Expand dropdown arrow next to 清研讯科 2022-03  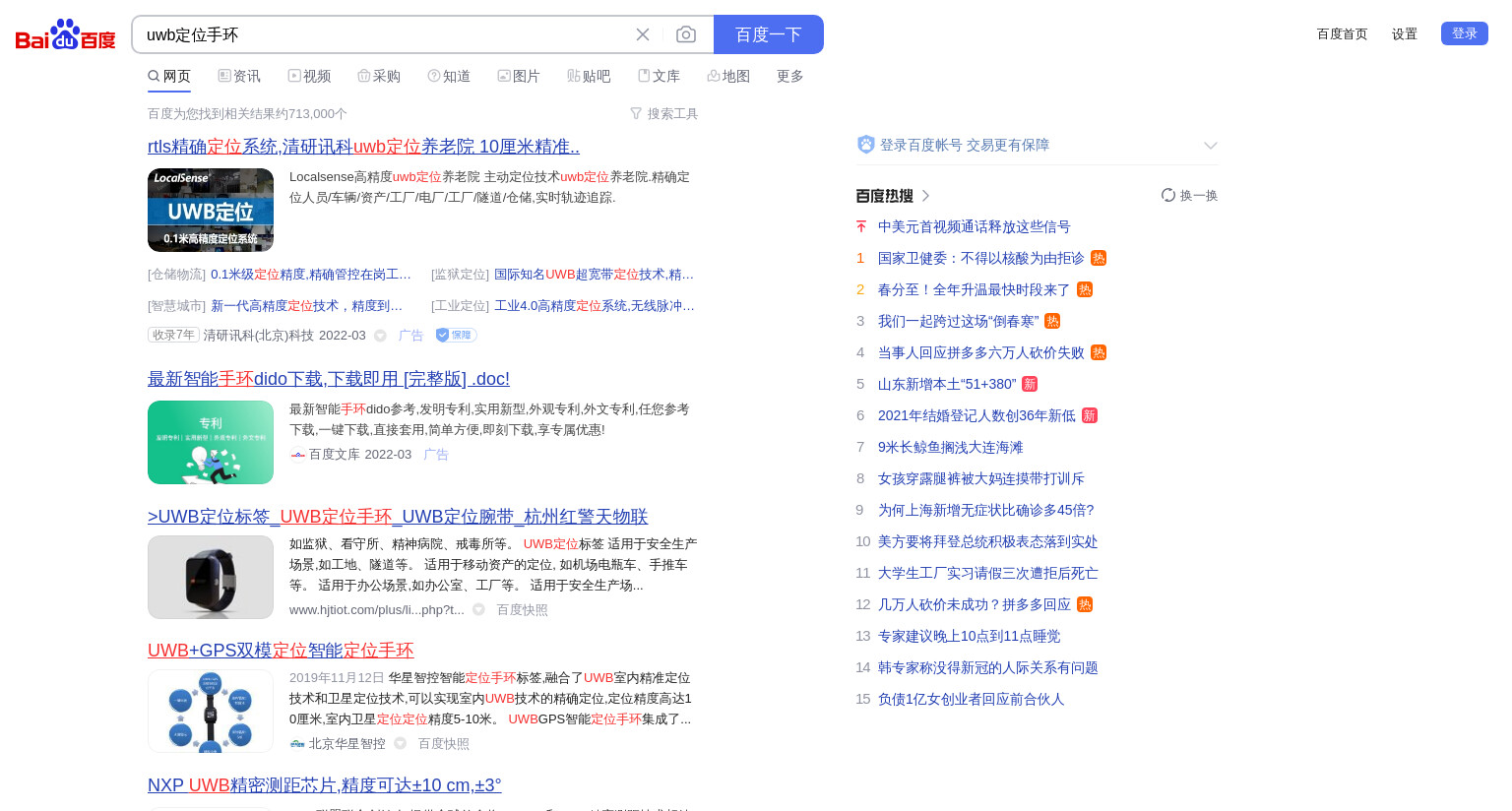380,336
